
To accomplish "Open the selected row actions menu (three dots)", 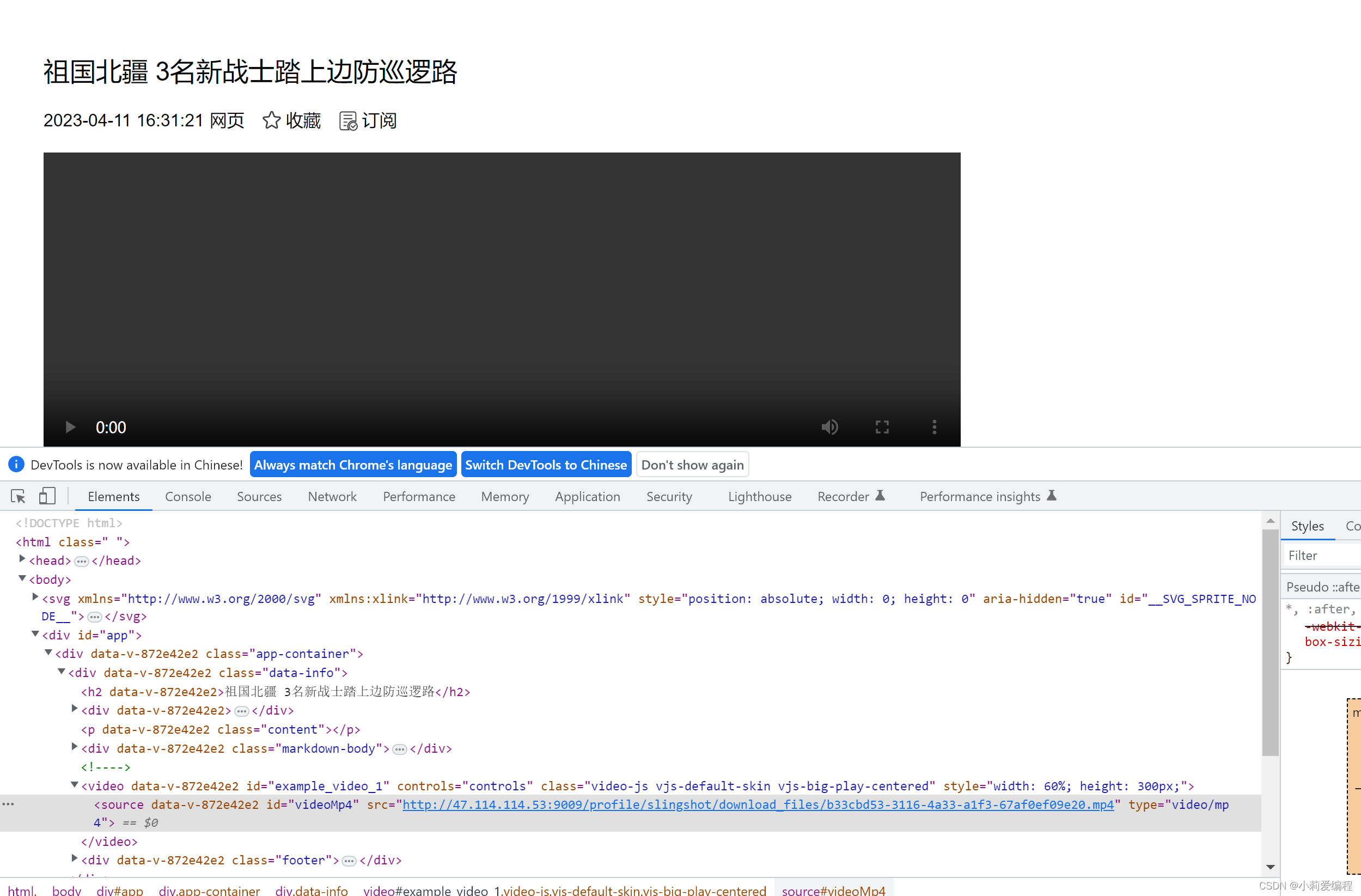I will [x=8, y=804].
